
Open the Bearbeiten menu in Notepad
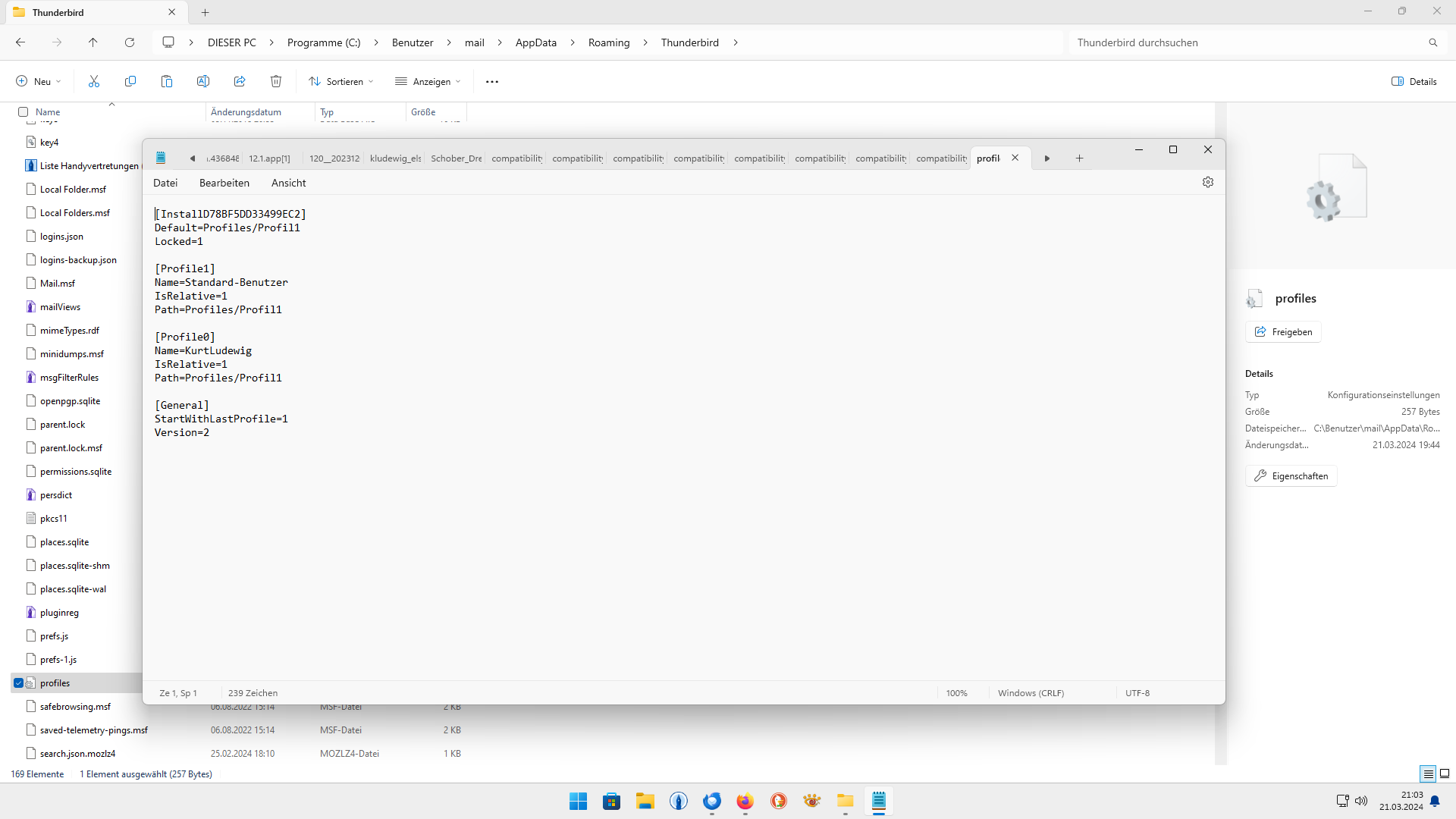tap(224, 183)
